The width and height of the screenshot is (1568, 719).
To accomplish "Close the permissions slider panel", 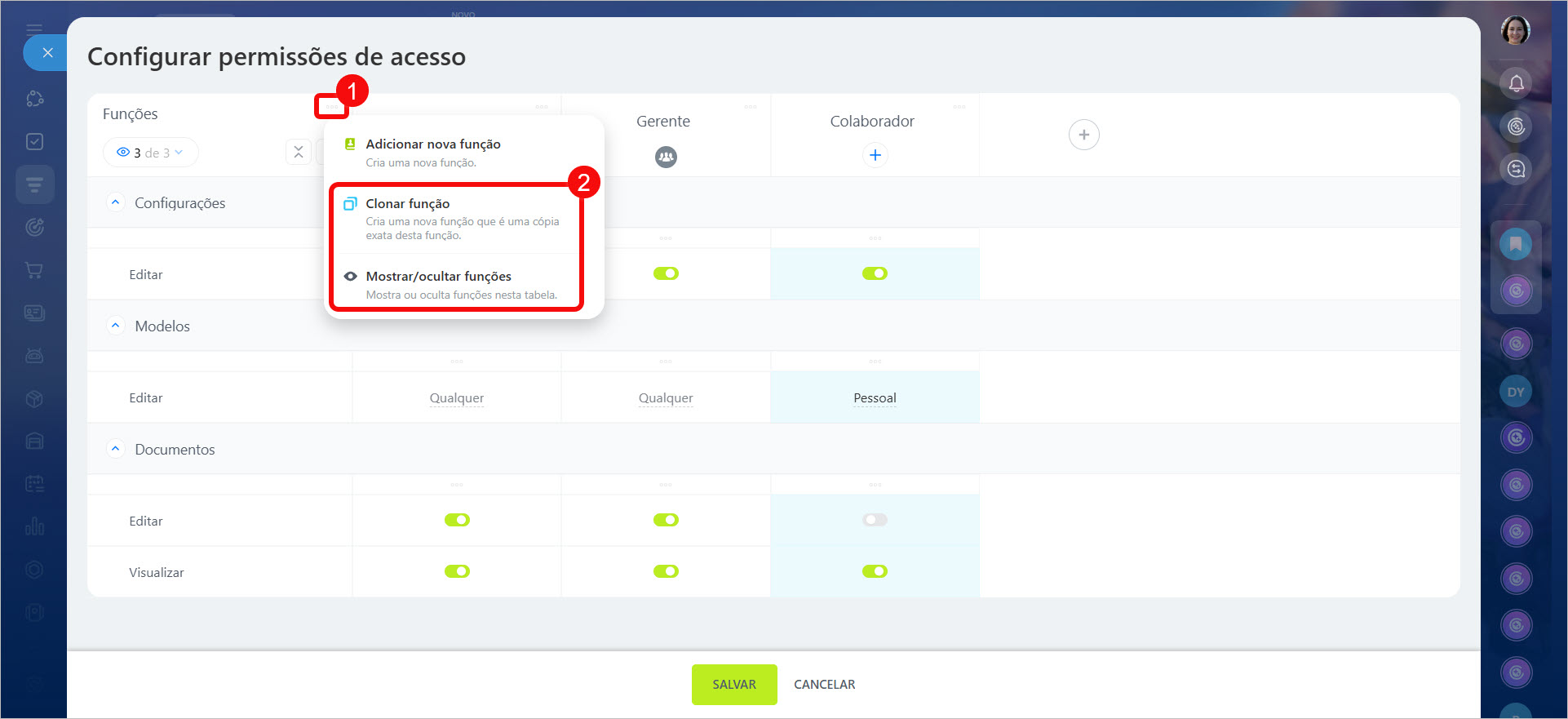I will point(47,53).
